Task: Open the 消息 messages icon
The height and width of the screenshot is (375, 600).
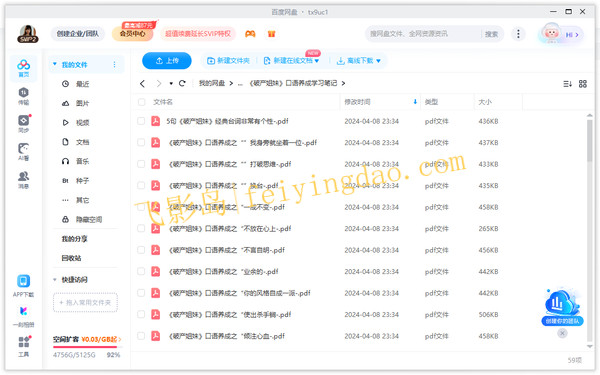Action: pyautogui.click(x=23, y=179)
